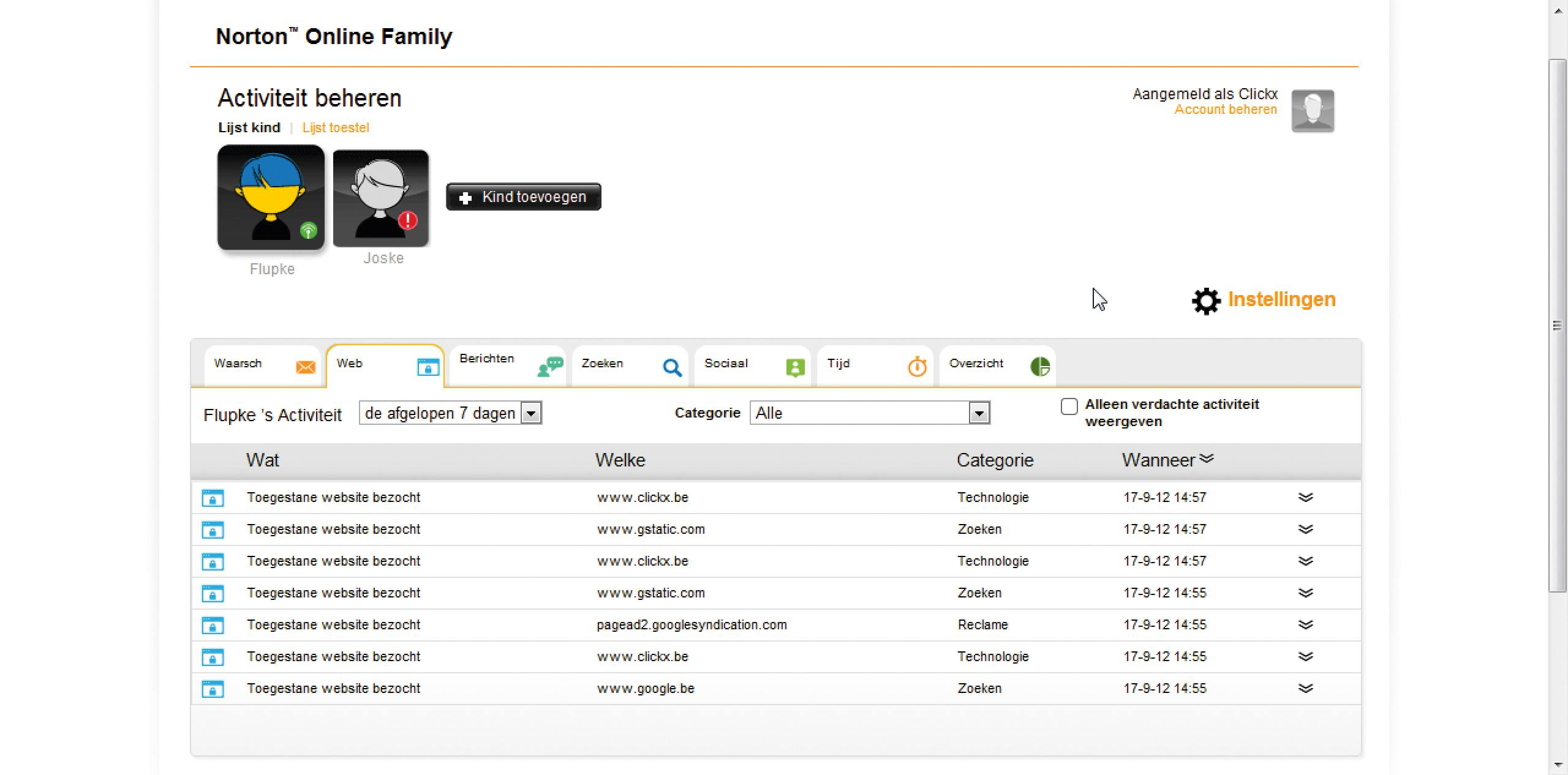This screenshot has height=775, width=1568.
Task: Open the Categorie 'Alle' dropdown
Action: (979, 413)
